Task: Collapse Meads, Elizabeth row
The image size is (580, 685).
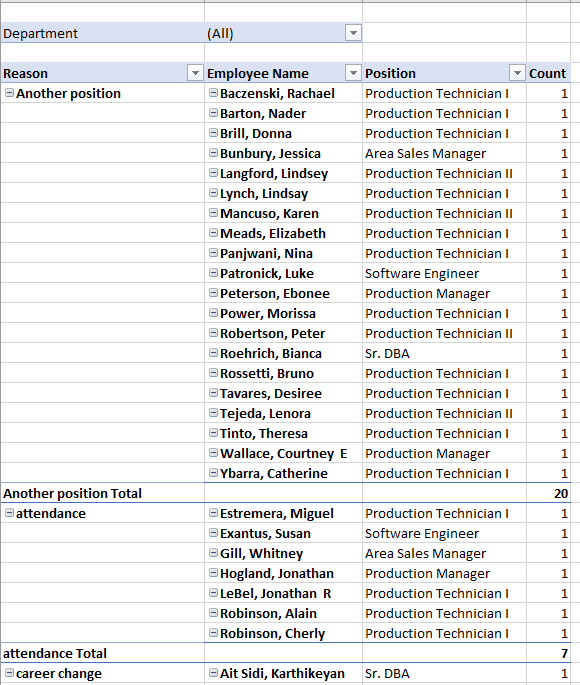Action: click(213, 233)
